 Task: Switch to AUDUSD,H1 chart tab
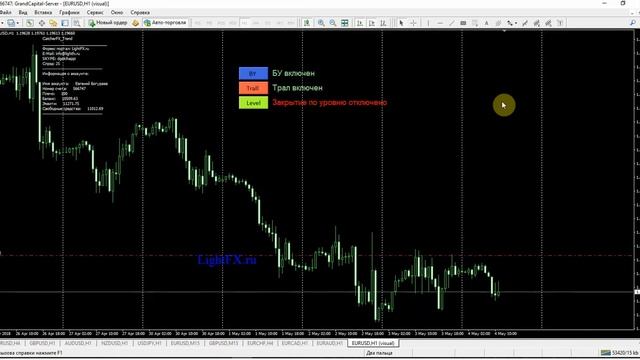coord(78,343)
